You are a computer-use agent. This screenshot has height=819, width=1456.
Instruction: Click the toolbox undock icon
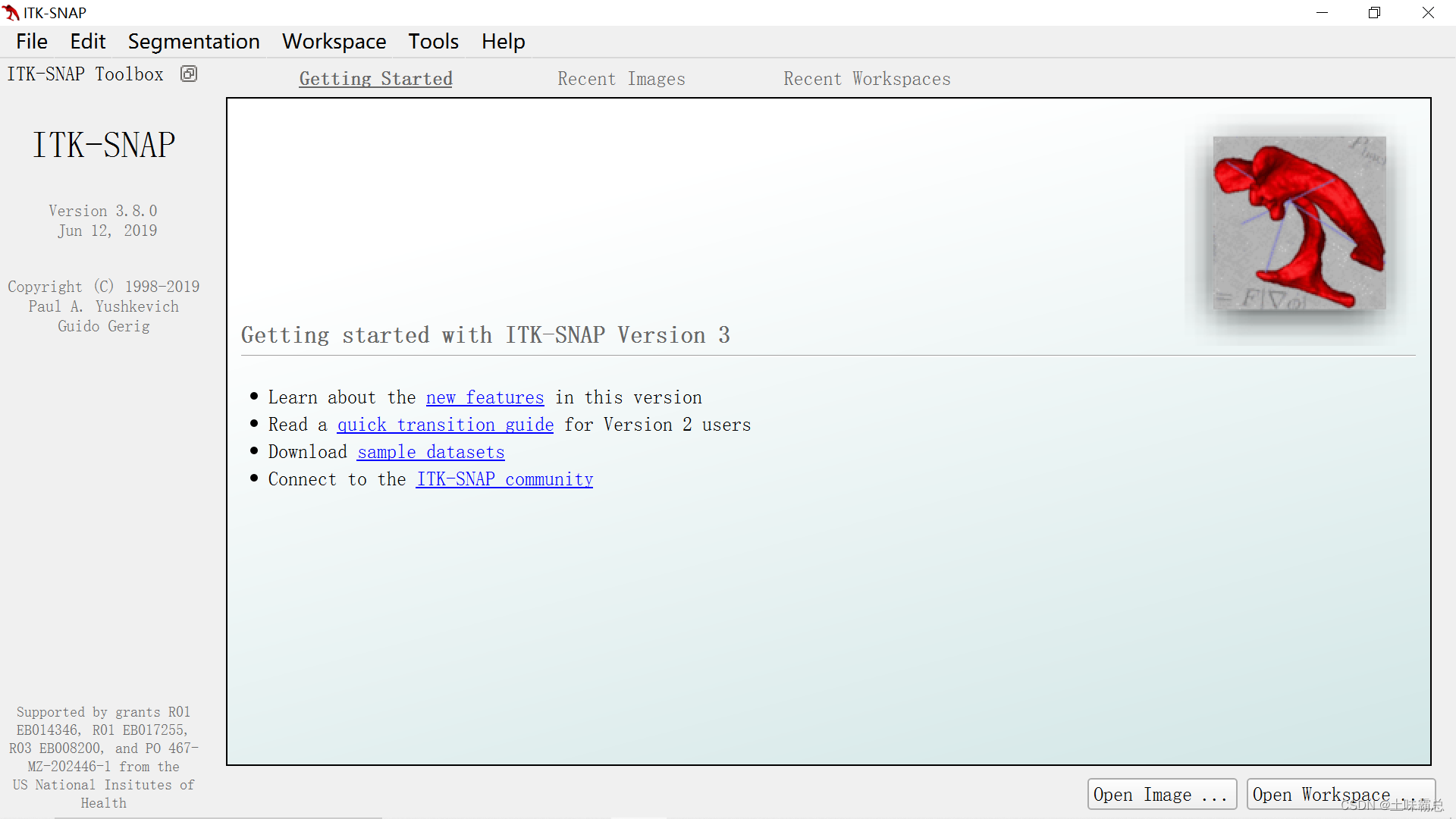point(189,74)
